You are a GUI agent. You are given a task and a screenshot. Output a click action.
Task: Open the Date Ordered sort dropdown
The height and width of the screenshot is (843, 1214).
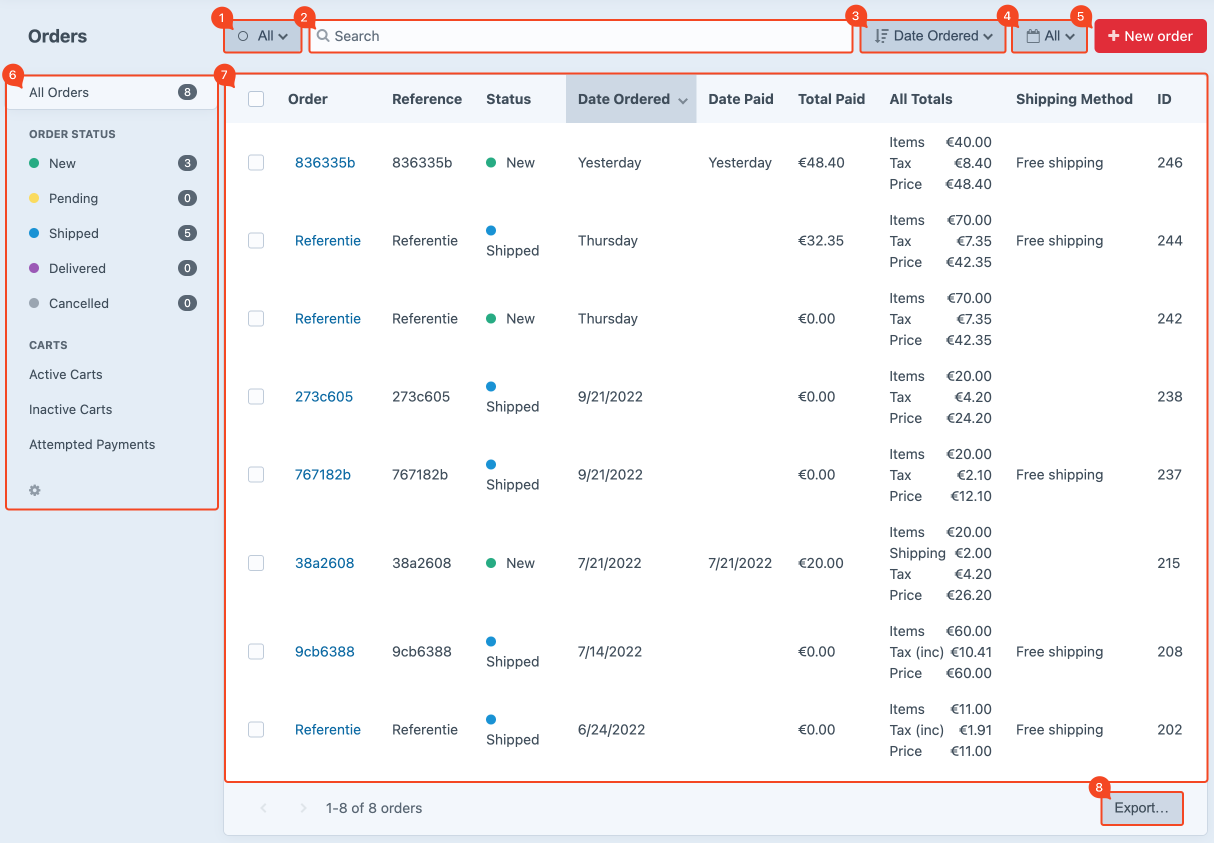click(932, 36)
